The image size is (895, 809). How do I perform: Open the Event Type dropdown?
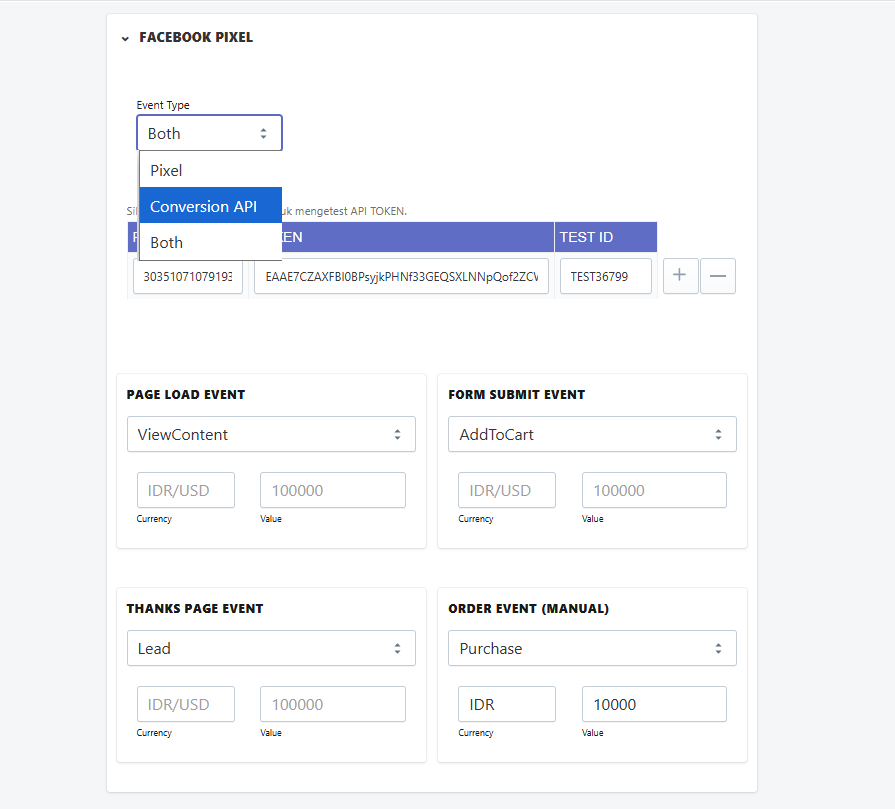tap(209, 133)
